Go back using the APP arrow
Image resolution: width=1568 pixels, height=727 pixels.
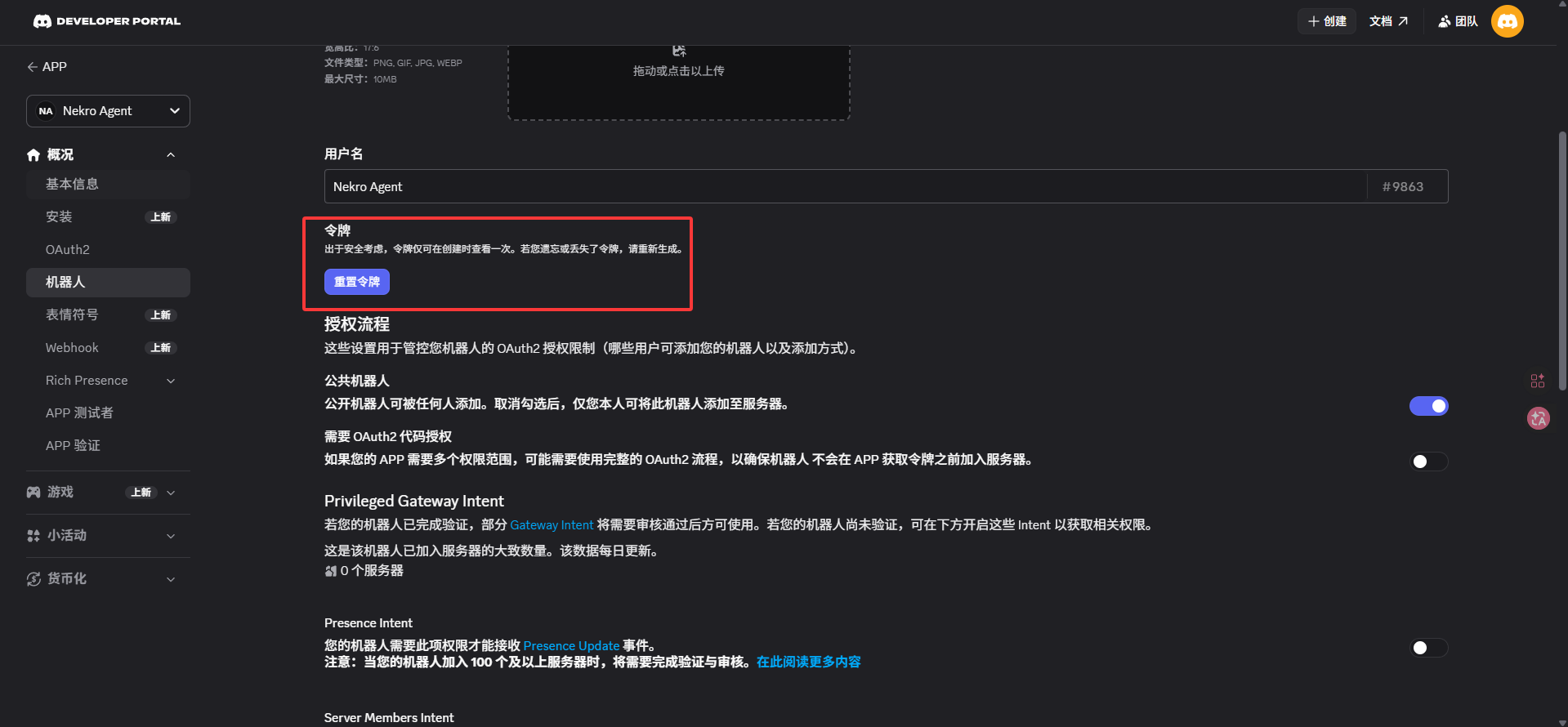(x=33, y=67)
